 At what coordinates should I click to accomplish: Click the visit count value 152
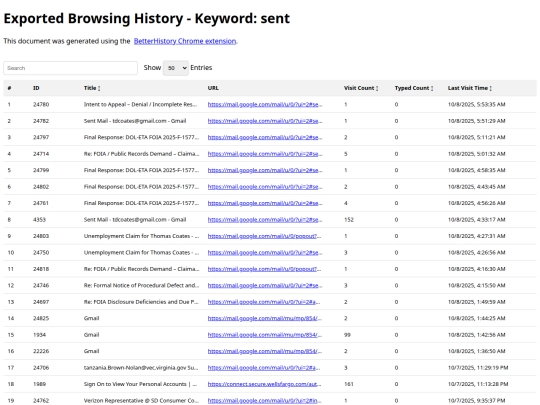coord(349,220)
